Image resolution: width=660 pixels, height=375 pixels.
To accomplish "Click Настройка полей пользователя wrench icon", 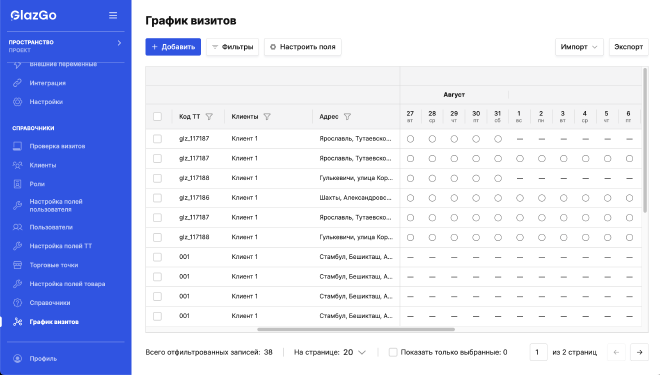I will click(17, 205).
